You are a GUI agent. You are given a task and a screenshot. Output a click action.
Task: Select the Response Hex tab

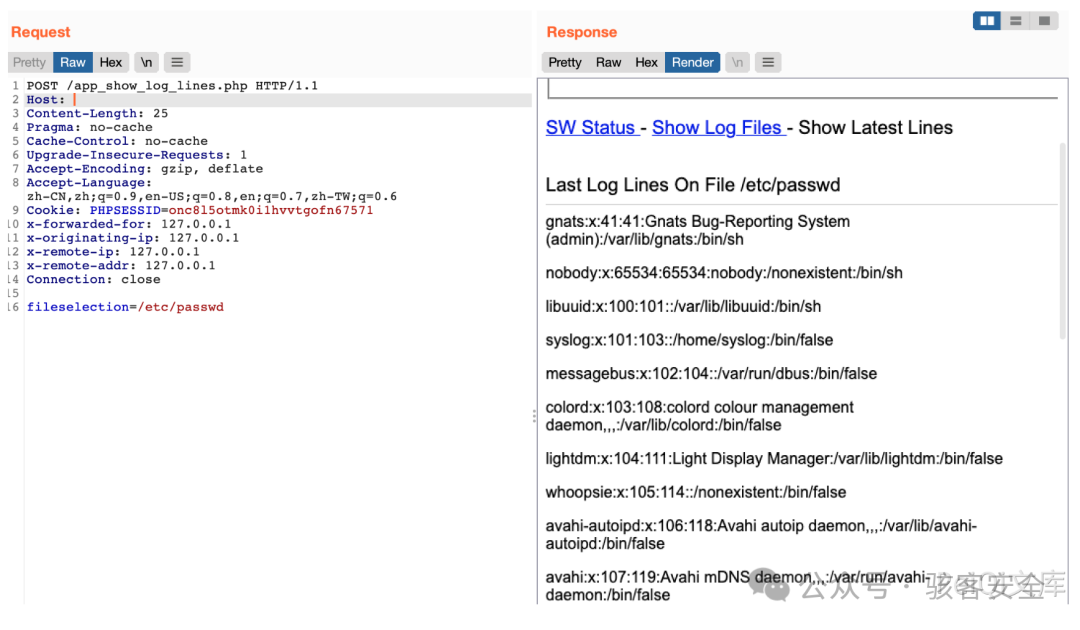(x=646, y=63)
